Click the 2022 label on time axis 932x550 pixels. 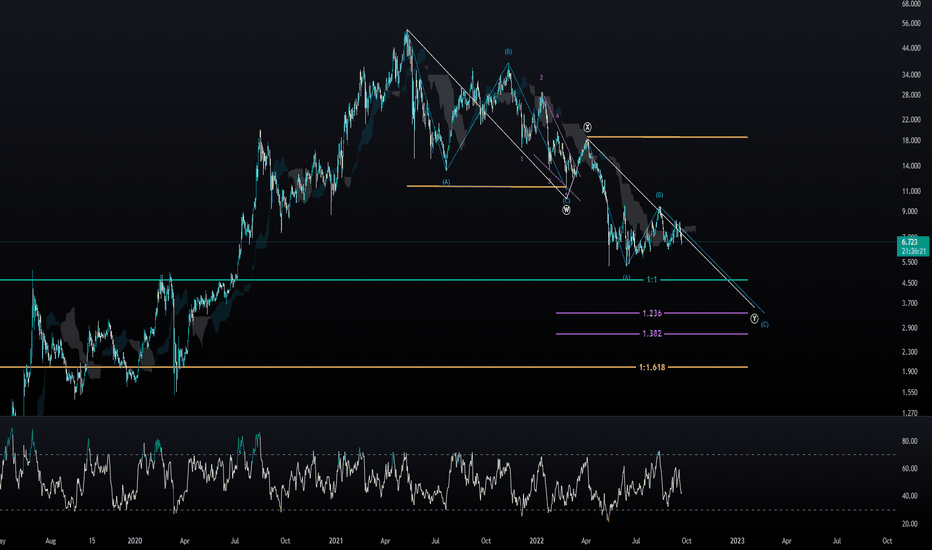tap(537, 541)
